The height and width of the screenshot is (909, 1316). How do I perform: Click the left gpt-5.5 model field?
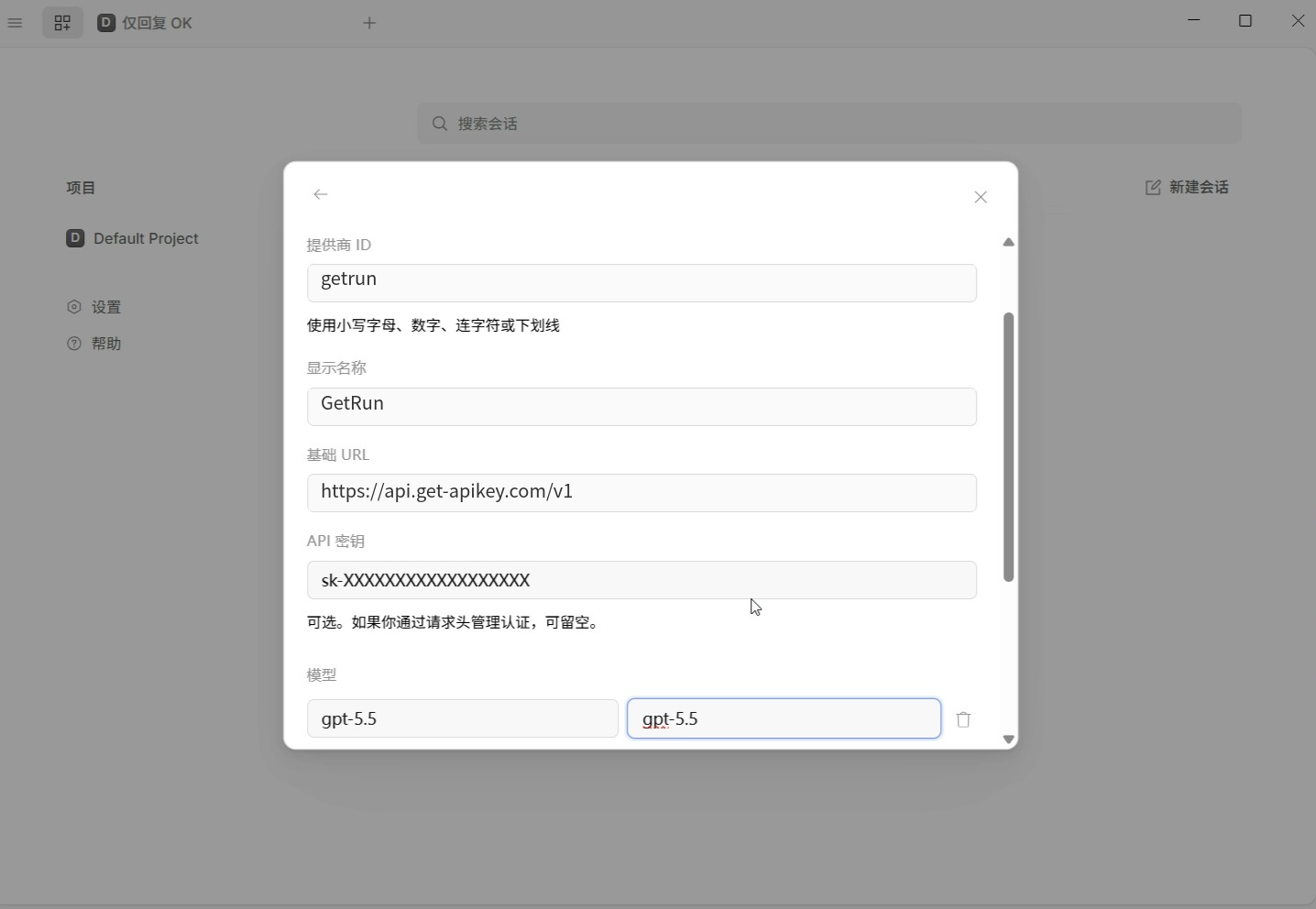(x=463, y=718)
